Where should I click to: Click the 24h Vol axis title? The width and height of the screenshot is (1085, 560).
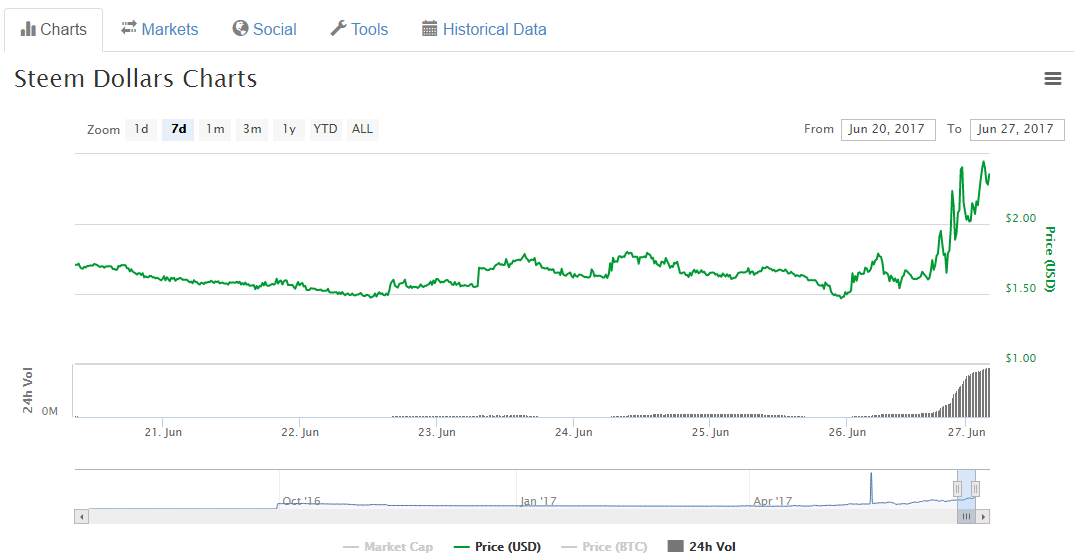point(28,390)
